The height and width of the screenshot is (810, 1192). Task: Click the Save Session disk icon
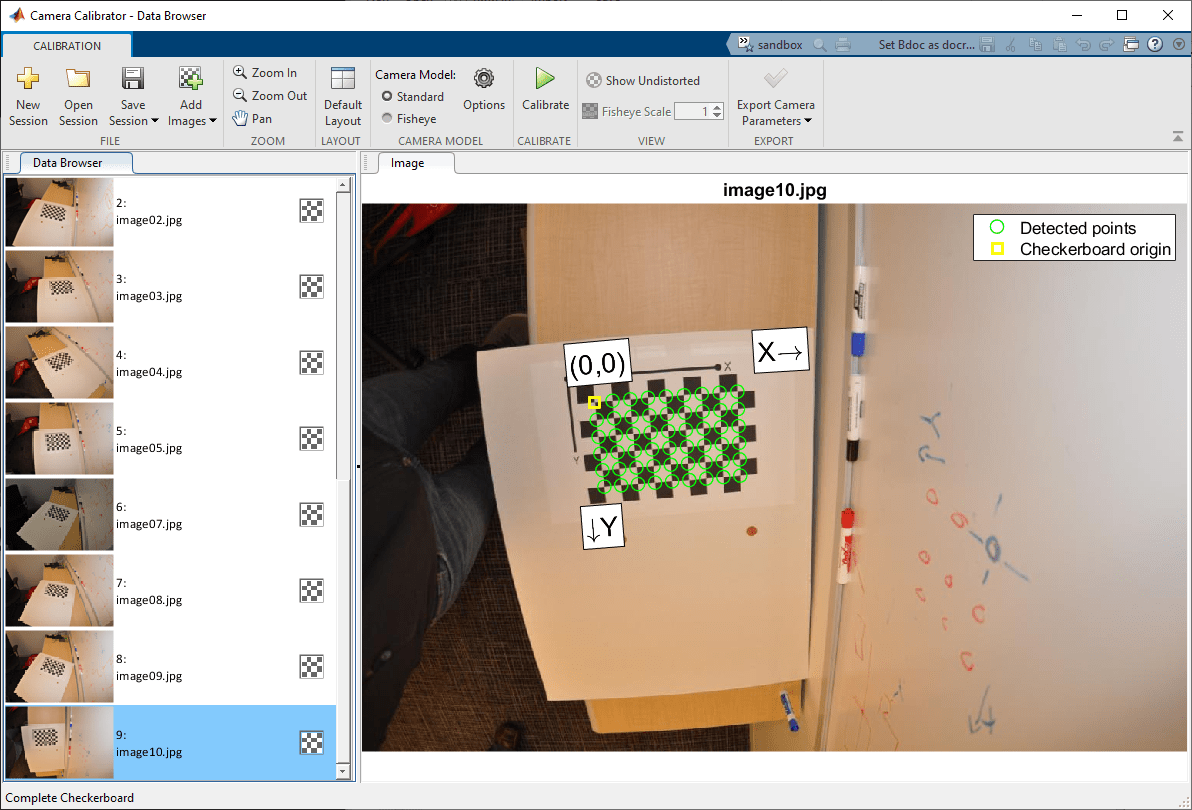(133, 78)
